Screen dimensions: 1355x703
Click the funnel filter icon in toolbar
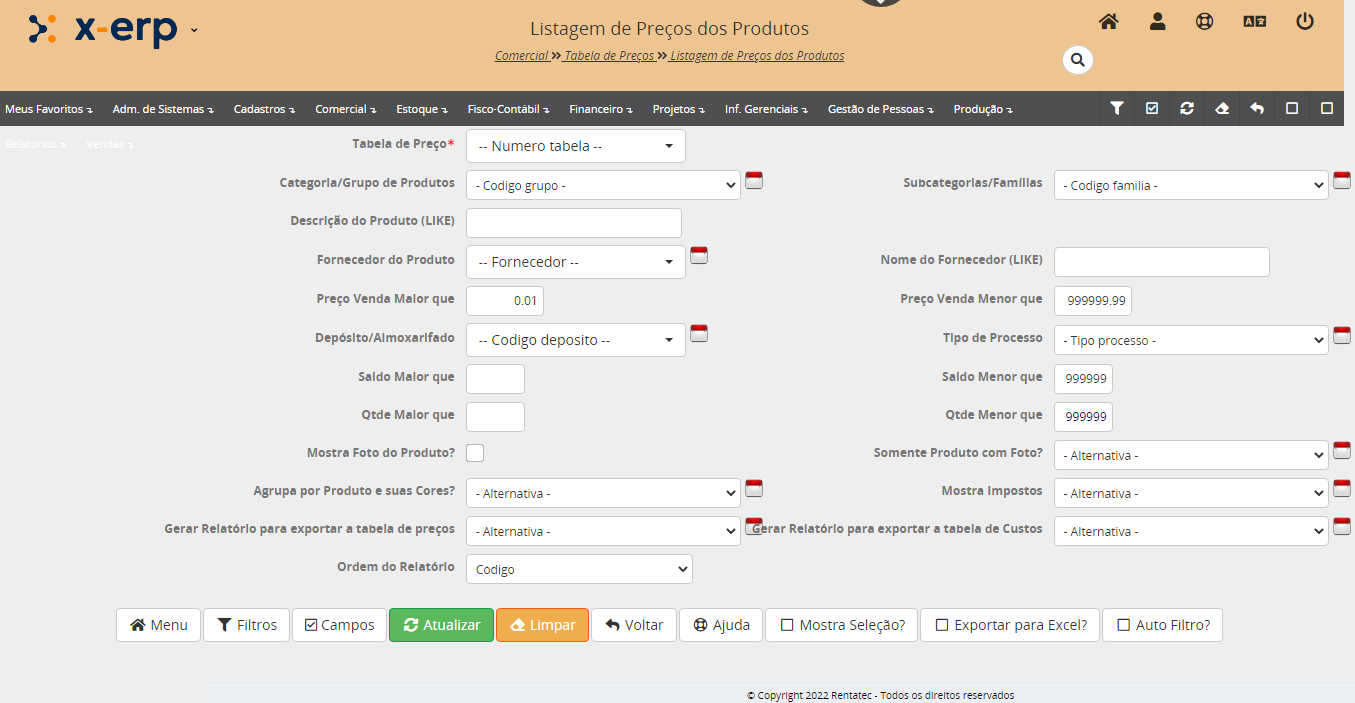(x=1117, y=109)
